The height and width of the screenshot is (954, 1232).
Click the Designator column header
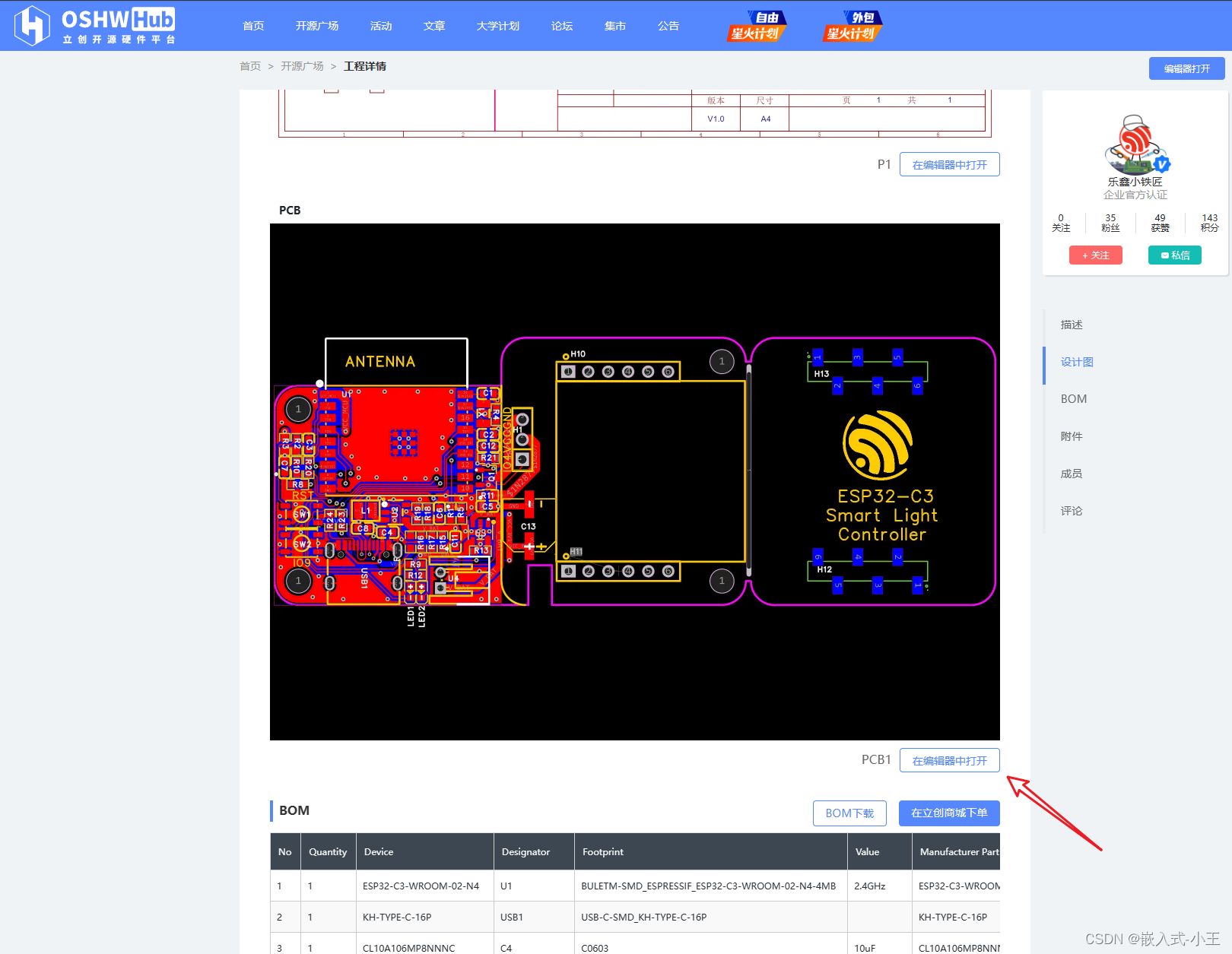tap(535, 851)
